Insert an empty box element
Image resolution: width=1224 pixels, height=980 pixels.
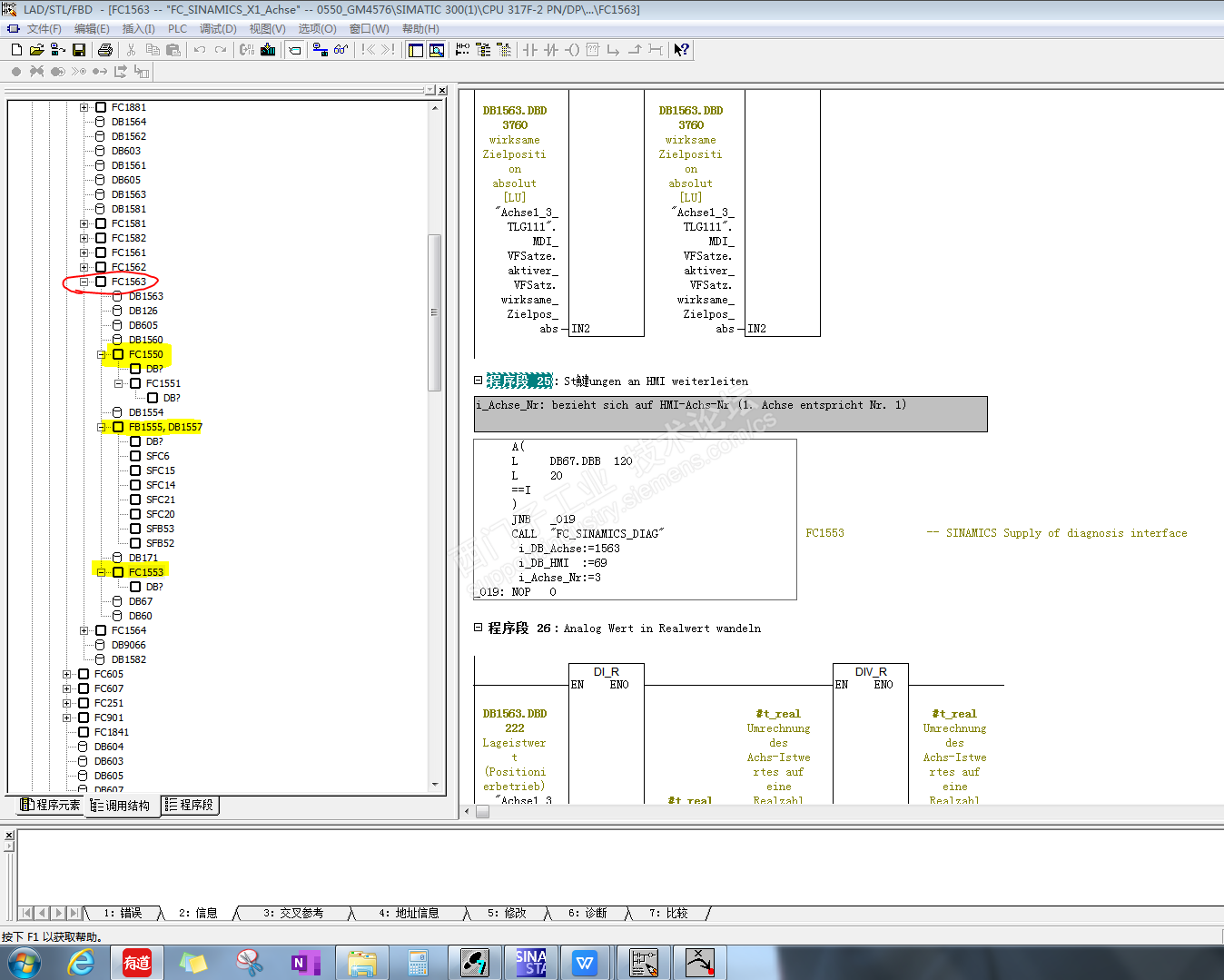593,50
